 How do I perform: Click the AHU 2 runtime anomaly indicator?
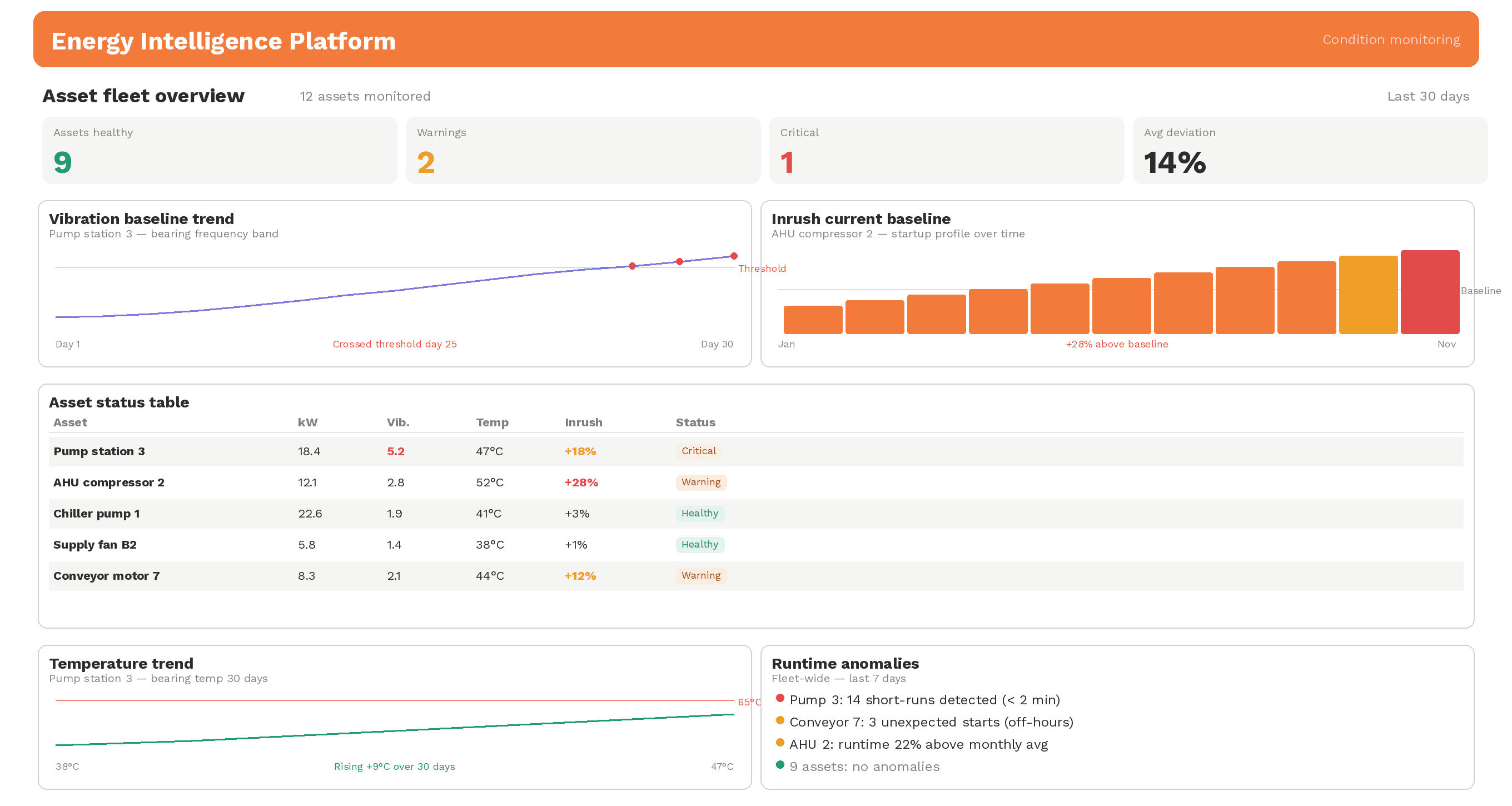click(780, 743)
